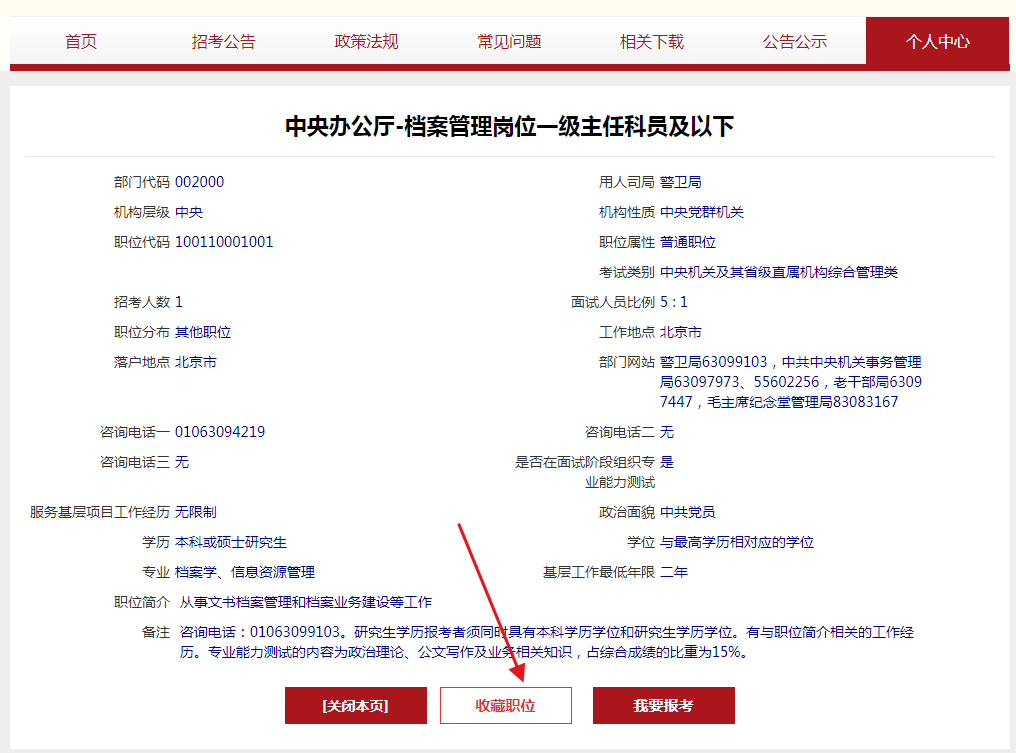Click the 职位代码 100110001001 link
This screenshot has width=1016, height=753.
pos(224,241)
